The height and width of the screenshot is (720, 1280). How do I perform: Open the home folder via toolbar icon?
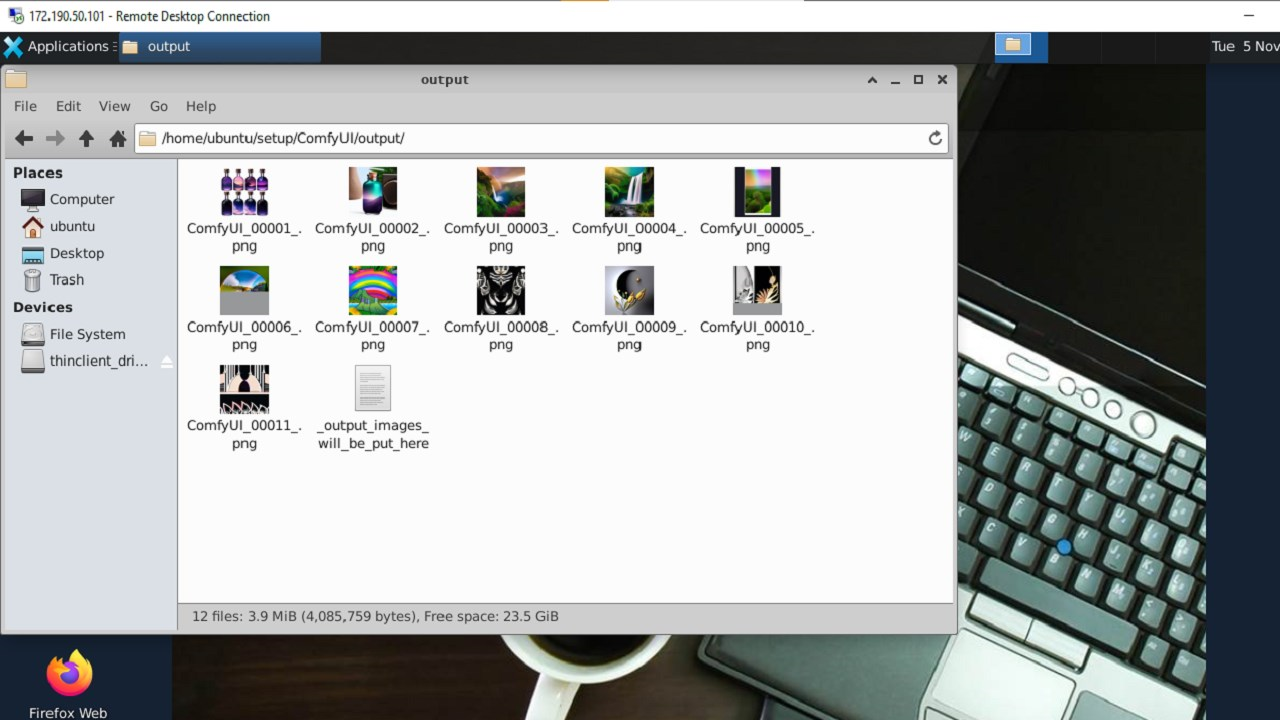[117, 138]
